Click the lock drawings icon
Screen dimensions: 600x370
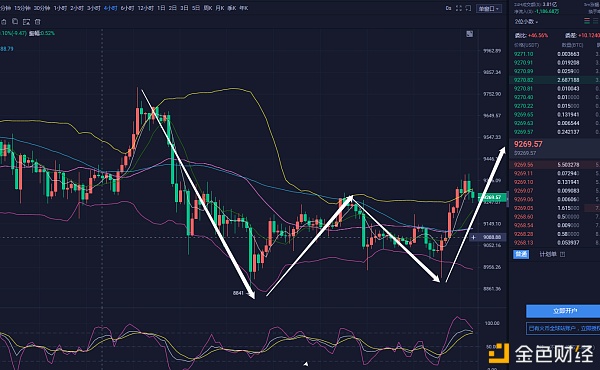[x=4, y=22]
